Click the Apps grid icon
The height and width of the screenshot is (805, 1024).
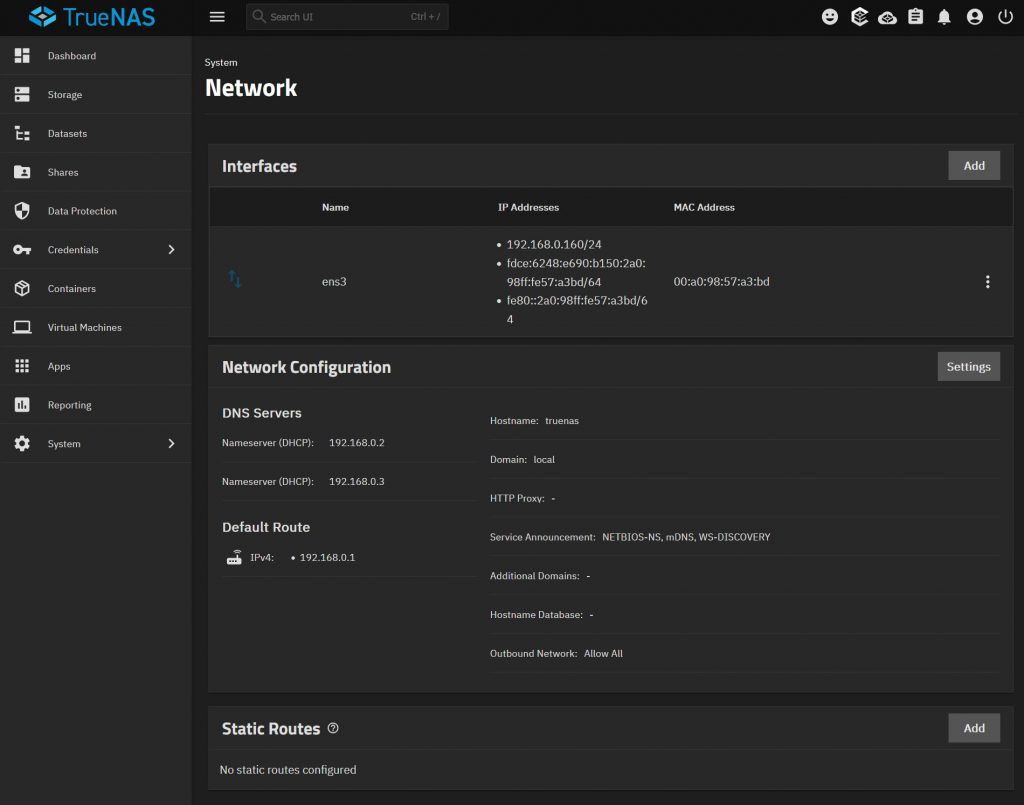22,366
